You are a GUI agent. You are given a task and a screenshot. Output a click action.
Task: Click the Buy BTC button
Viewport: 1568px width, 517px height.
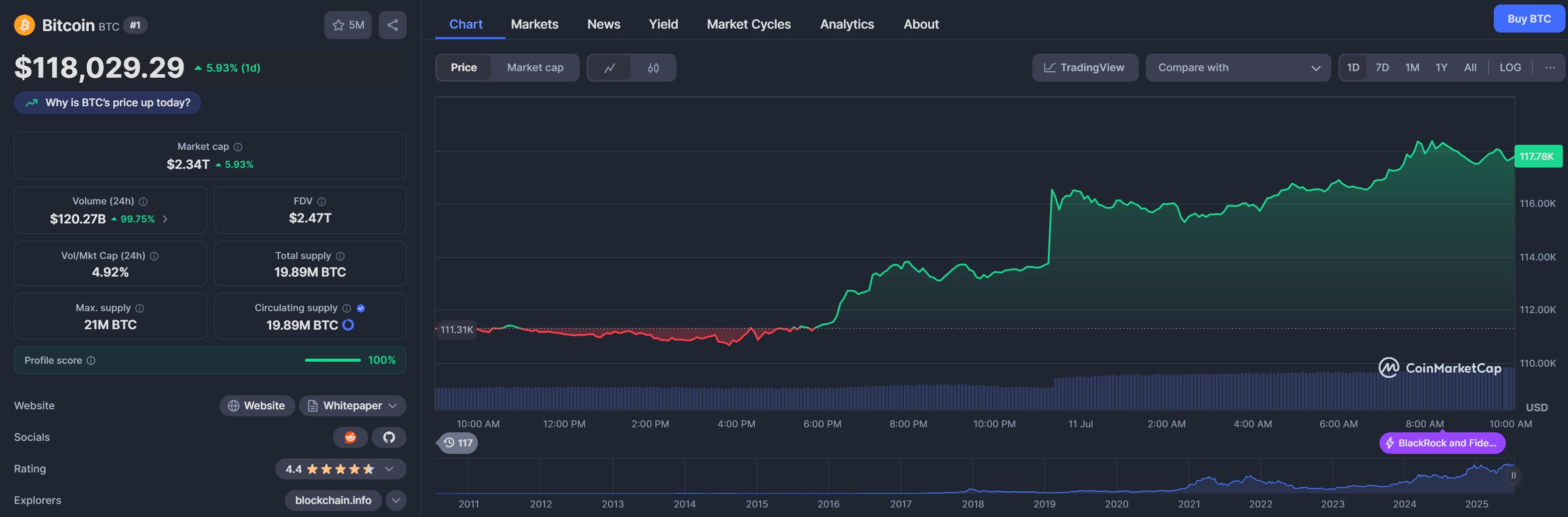(1529, 19)
